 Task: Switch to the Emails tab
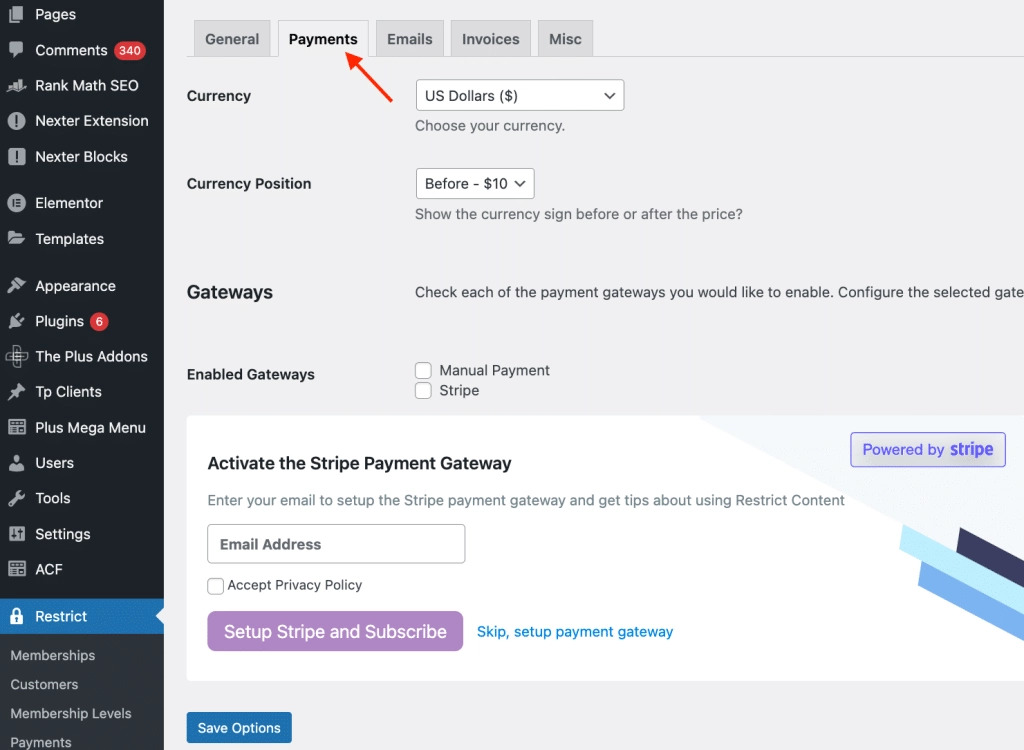410,39
